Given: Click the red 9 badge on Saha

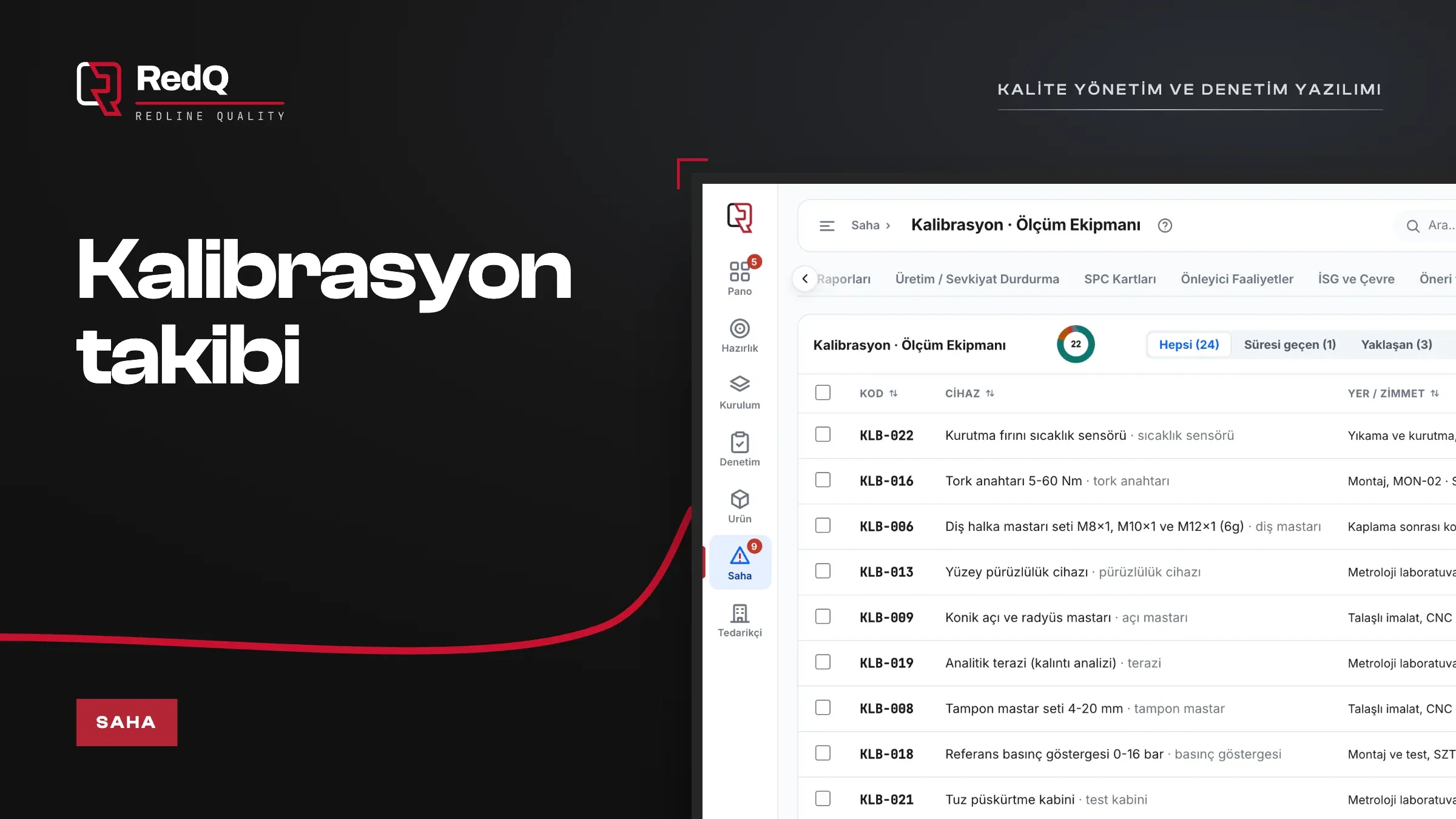Looking at the screenshot, I should coord(754,546).
